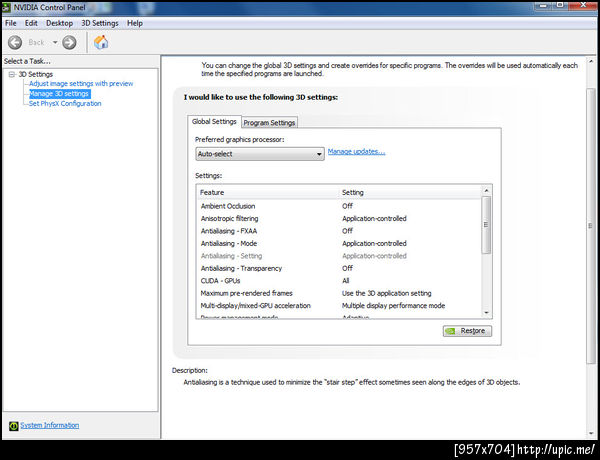Open the Back history dropdown arrow
Viewport: 600px width, 460px height.
[55, 42]
